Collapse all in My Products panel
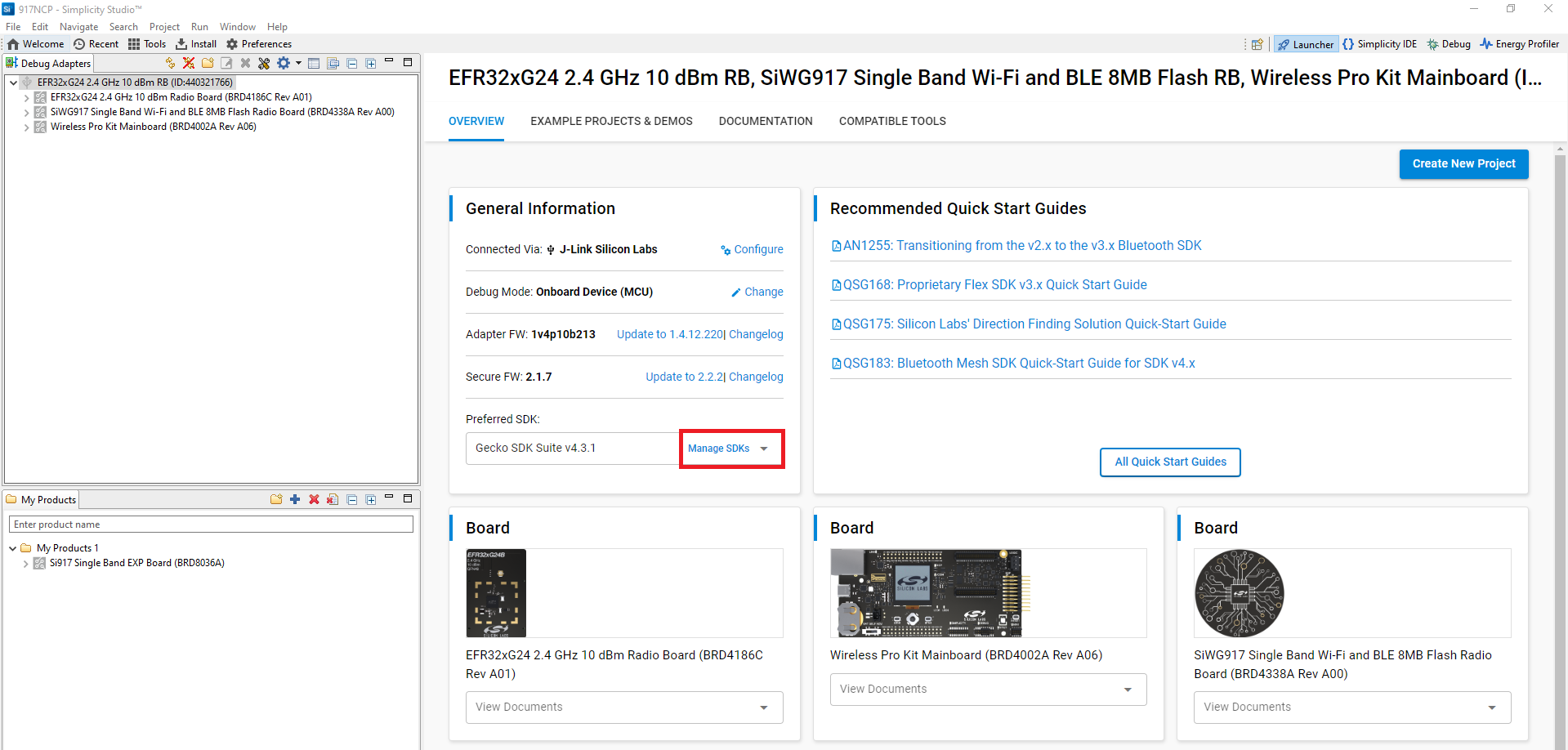Image resolution: width=1568 pixels, height=750 pixels. point(352,499)
